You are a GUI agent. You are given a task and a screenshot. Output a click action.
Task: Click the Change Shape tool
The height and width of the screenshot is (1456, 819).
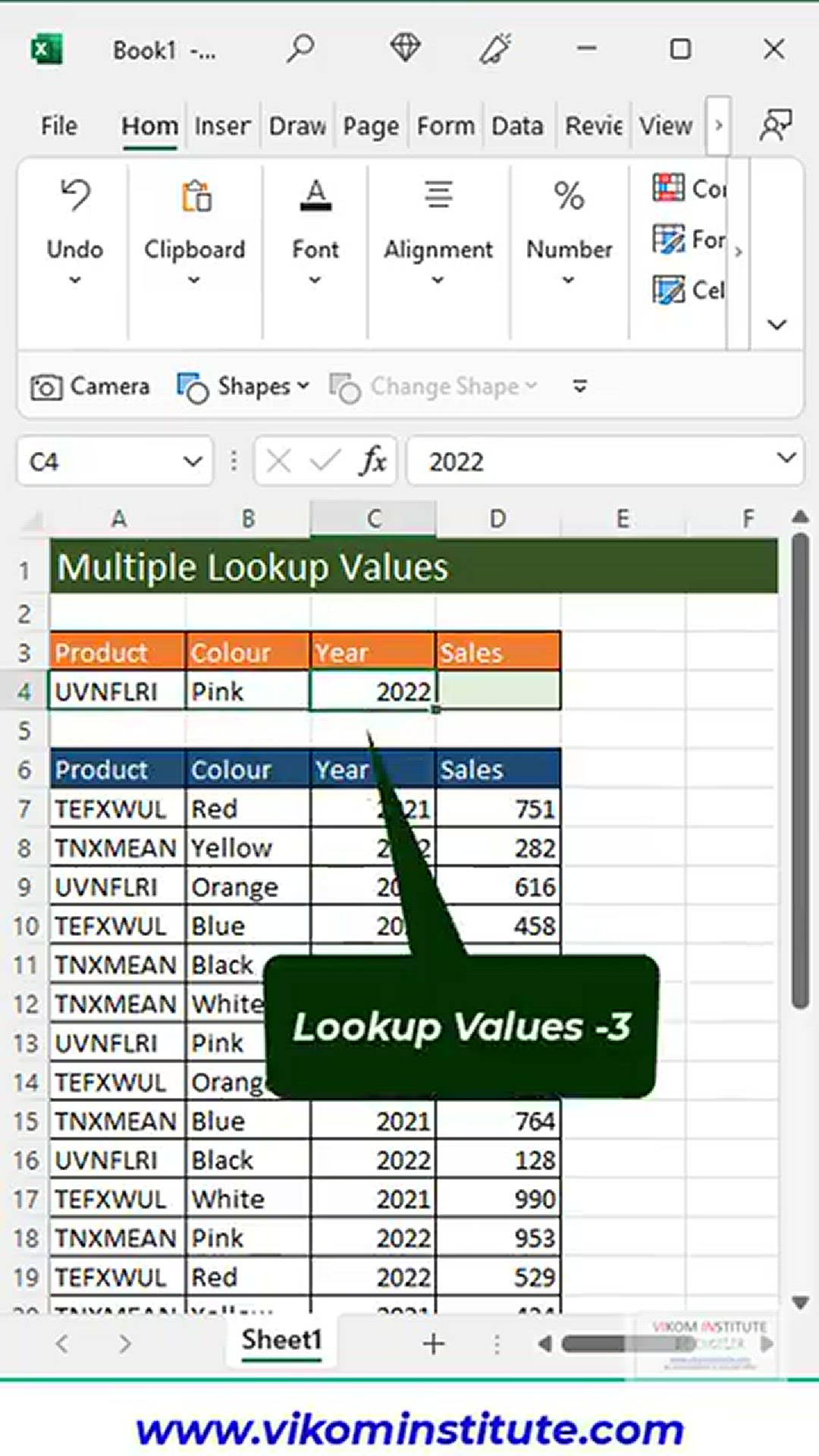click(x=433, y=387)
